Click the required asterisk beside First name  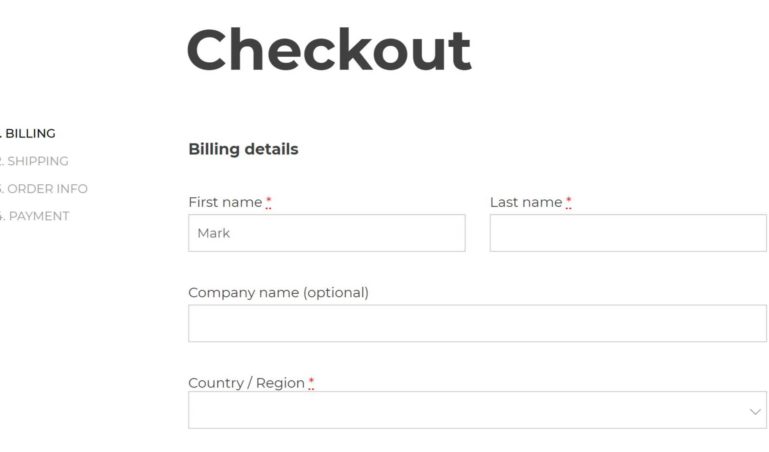(x=268, y=203)
